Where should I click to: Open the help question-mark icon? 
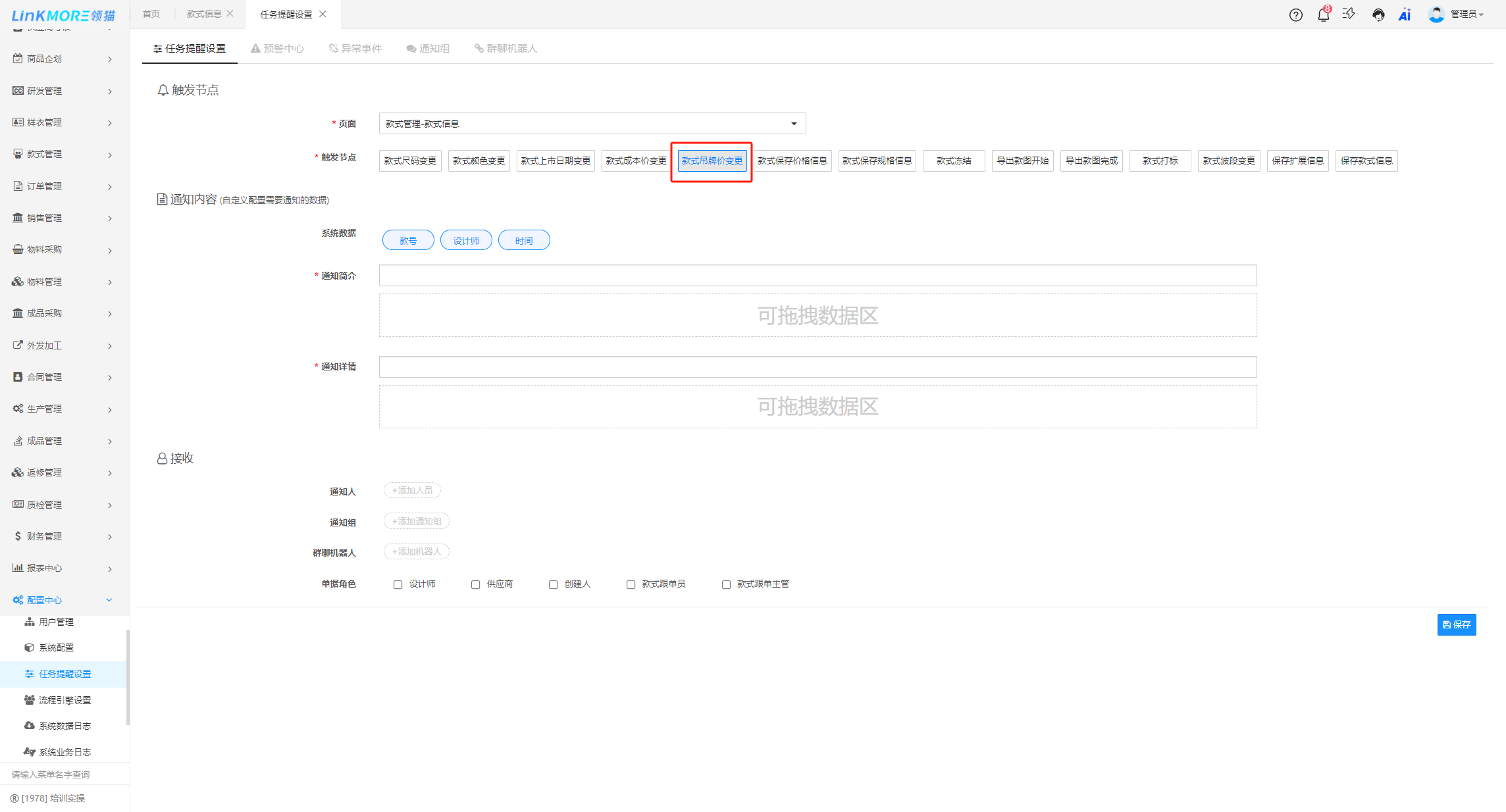coord(1295,14)
